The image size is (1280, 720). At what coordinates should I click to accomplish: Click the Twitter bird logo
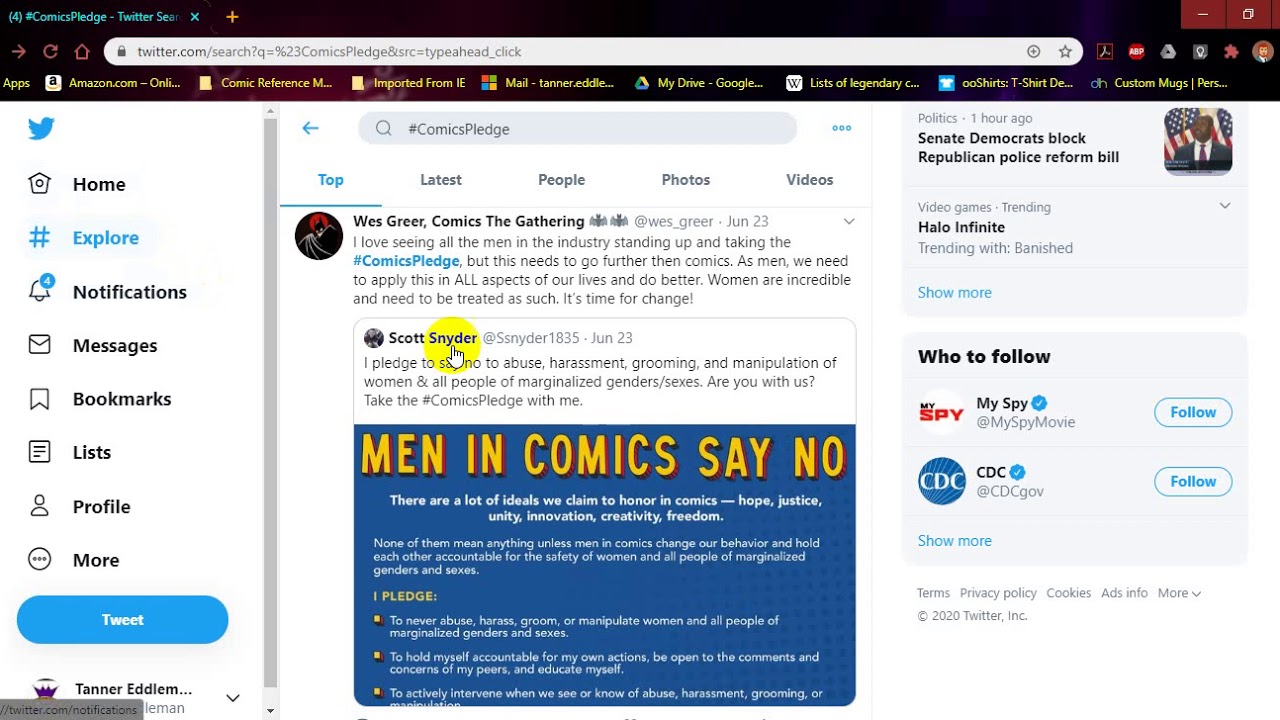[41, 129]
